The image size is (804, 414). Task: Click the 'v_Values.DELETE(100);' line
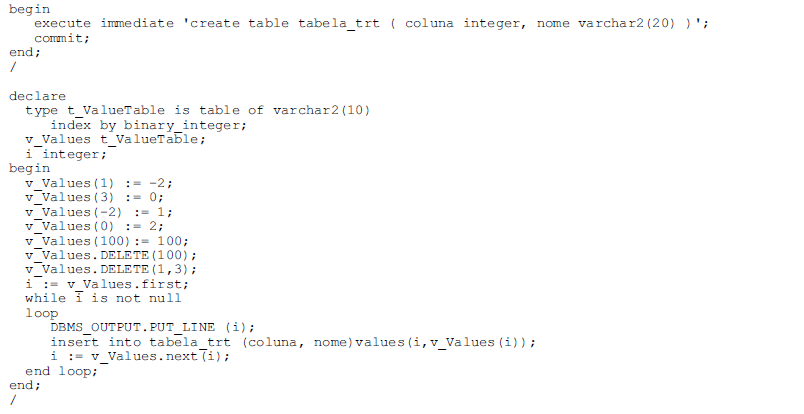[x=111, y=255]
